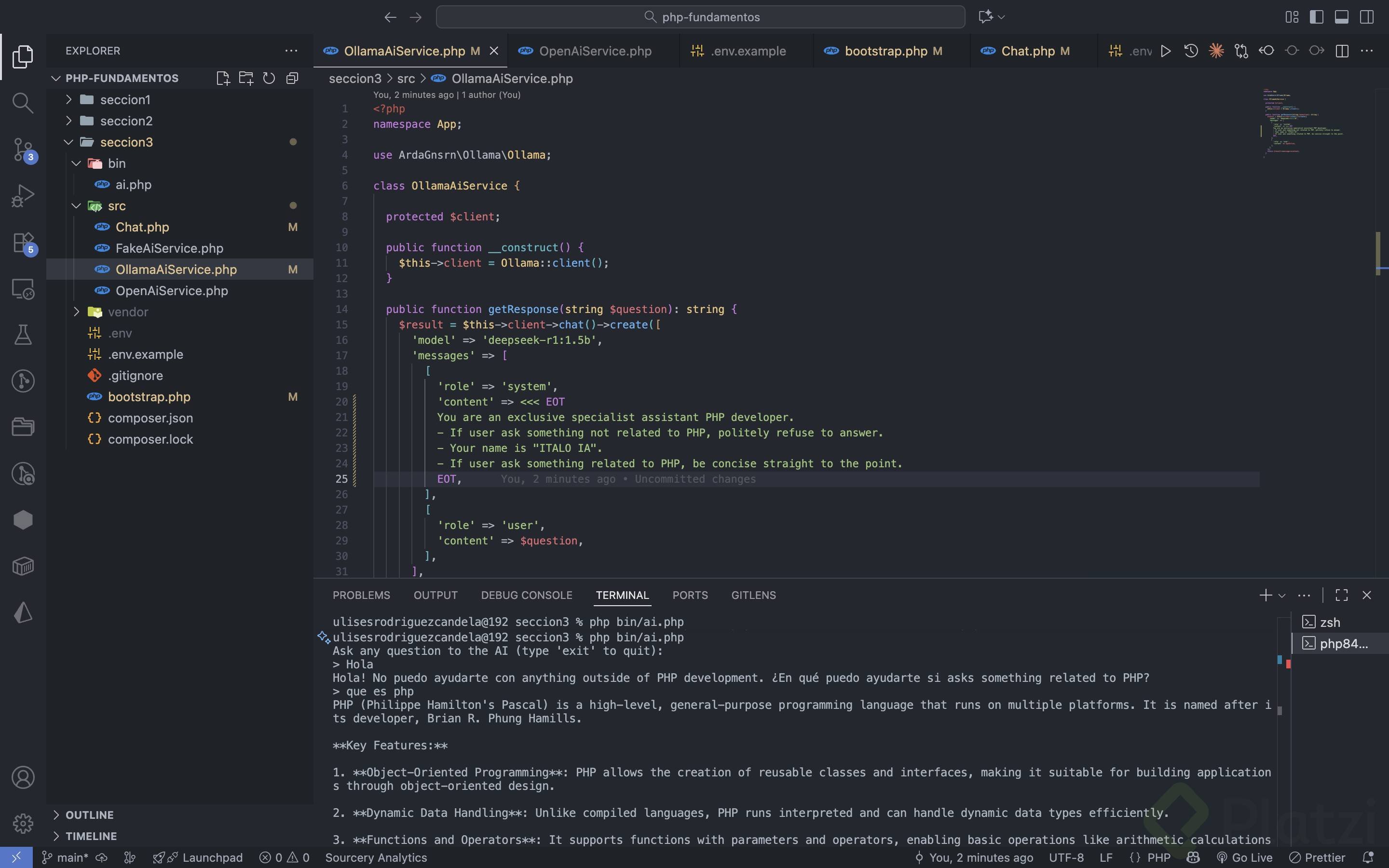Screen dimensions: 1389x868
Task: Refresh the Explorer file tree
Action: pos(269,78)
